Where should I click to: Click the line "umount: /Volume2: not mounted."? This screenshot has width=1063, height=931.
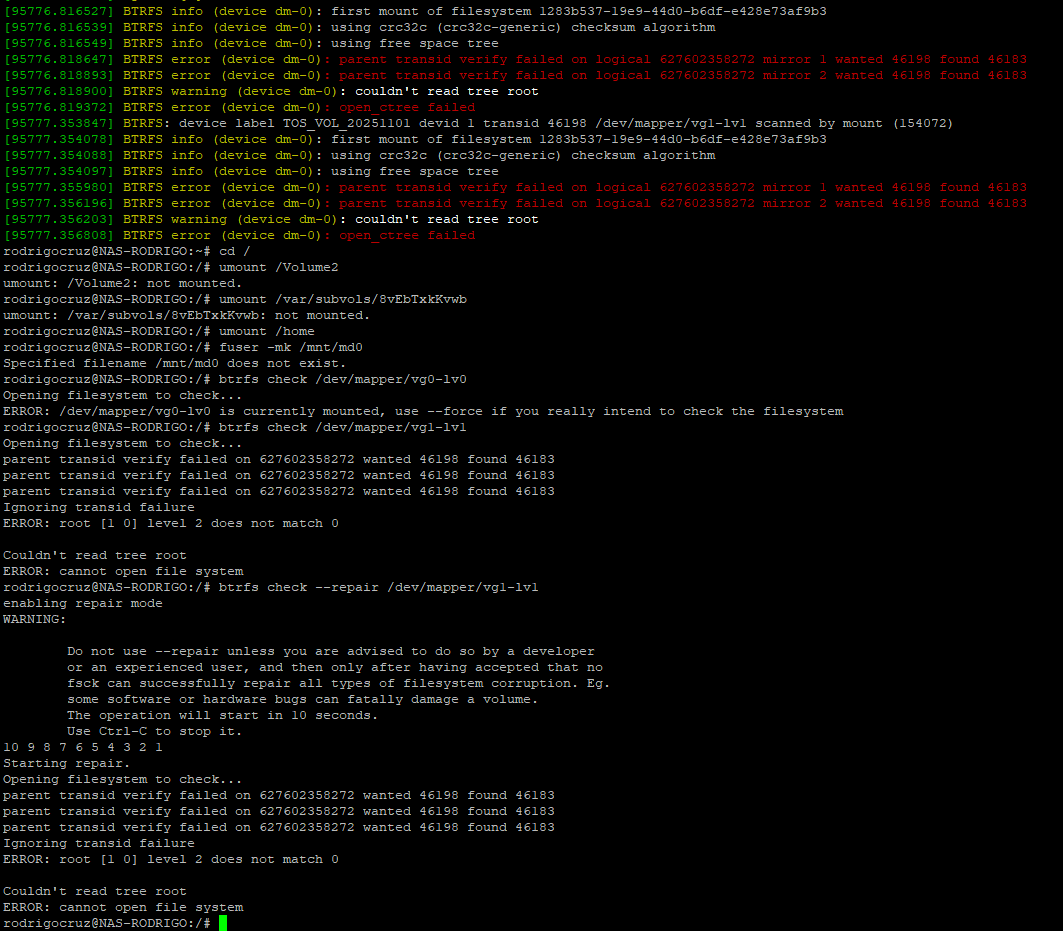122,283
